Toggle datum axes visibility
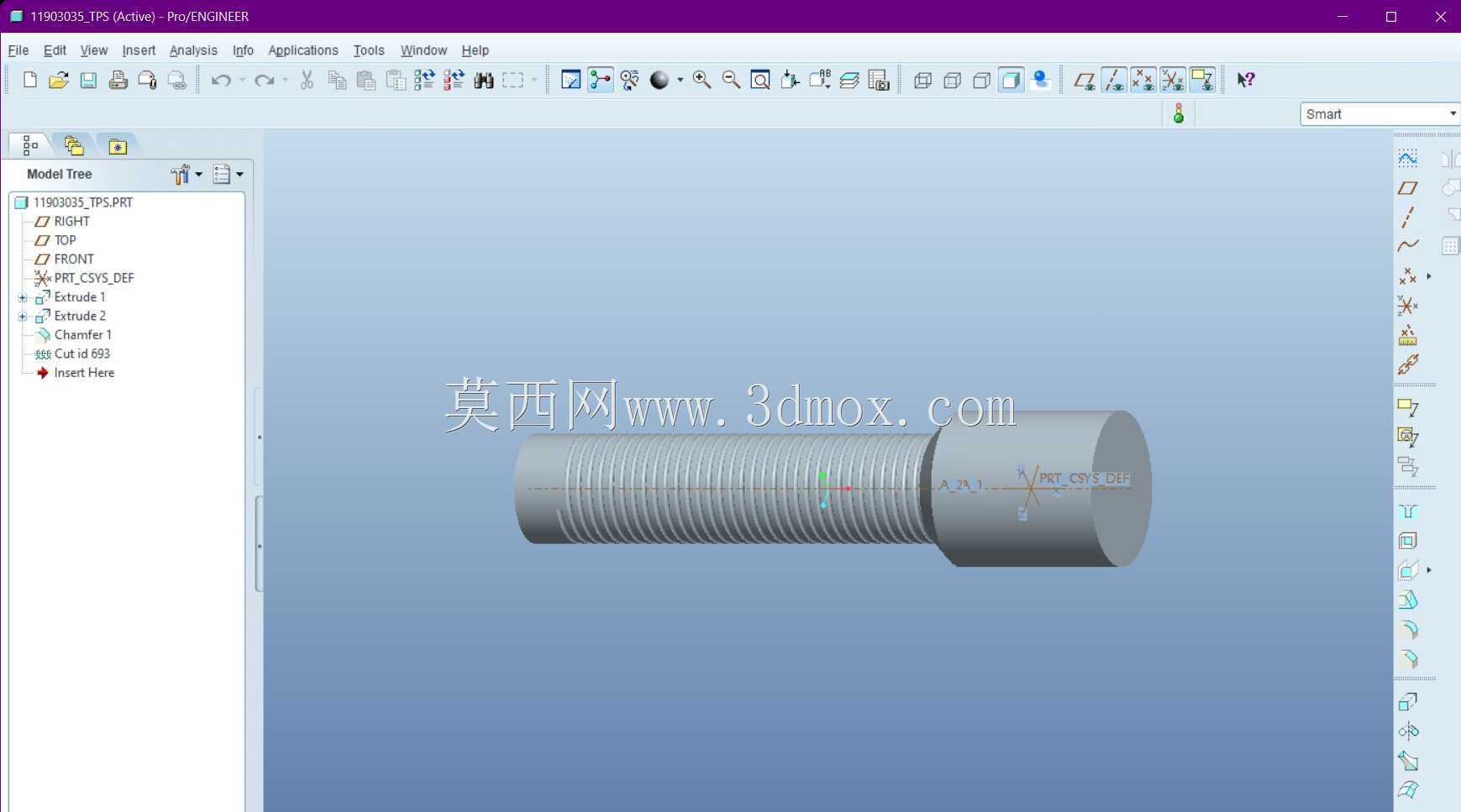Viewport: 1461px width, 812px height. 1114,80
